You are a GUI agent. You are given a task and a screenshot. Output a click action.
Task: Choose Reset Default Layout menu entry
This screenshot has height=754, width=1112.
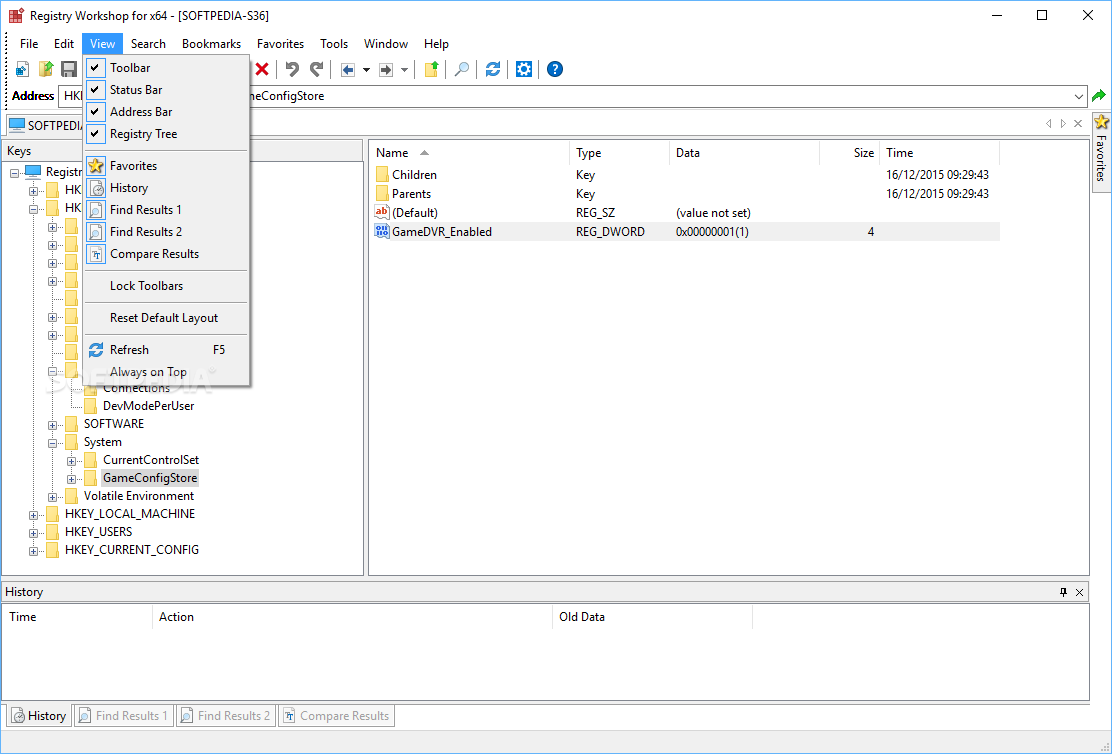pos(164,318)
